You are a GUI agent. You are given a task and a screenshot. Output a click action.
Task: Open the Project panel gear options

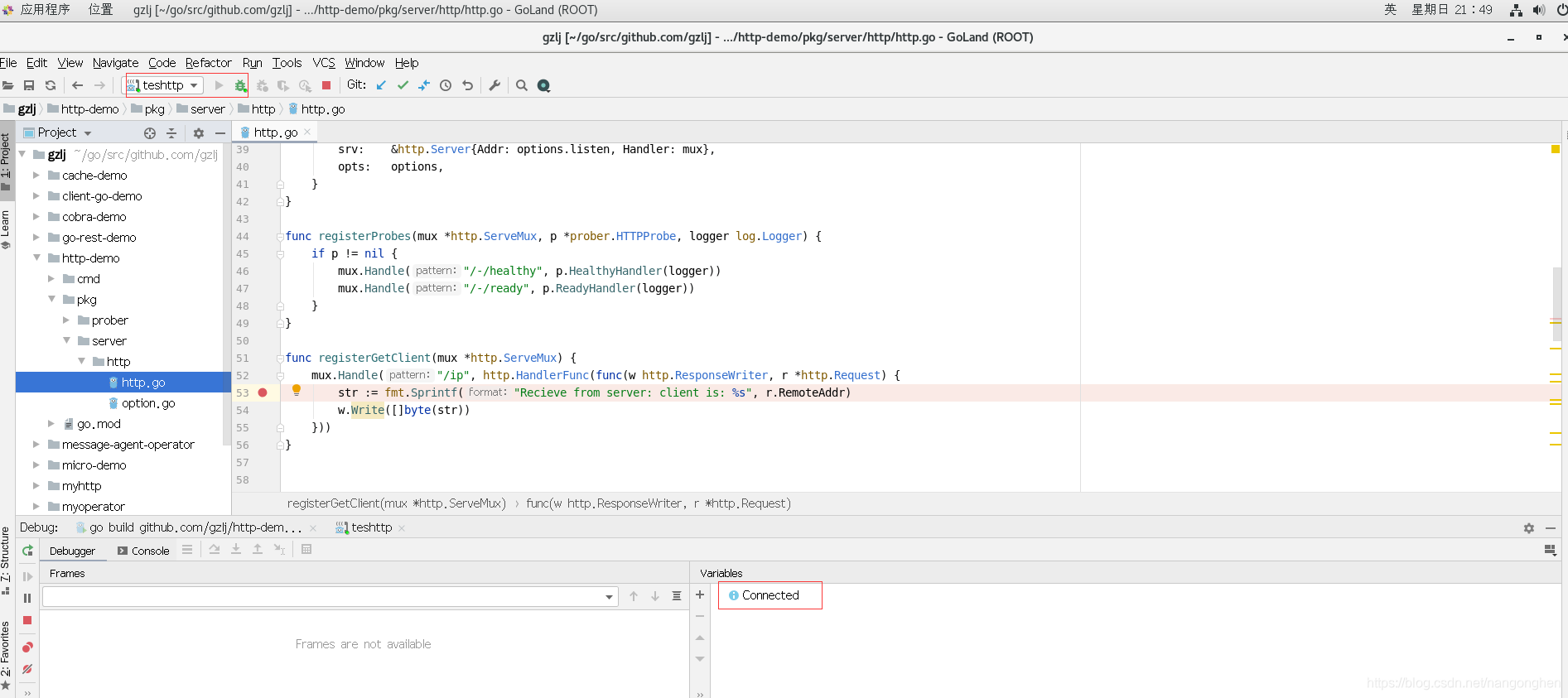pyautogui.click(x=199, y=133)
